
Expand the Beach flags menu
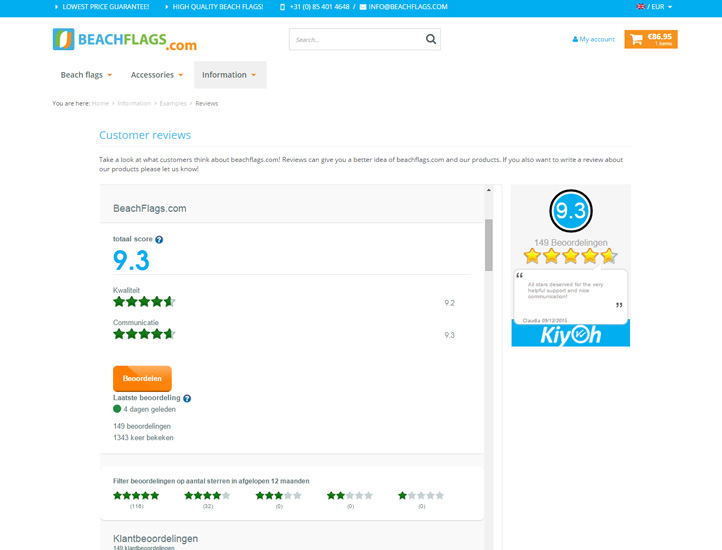pos(86,75)
